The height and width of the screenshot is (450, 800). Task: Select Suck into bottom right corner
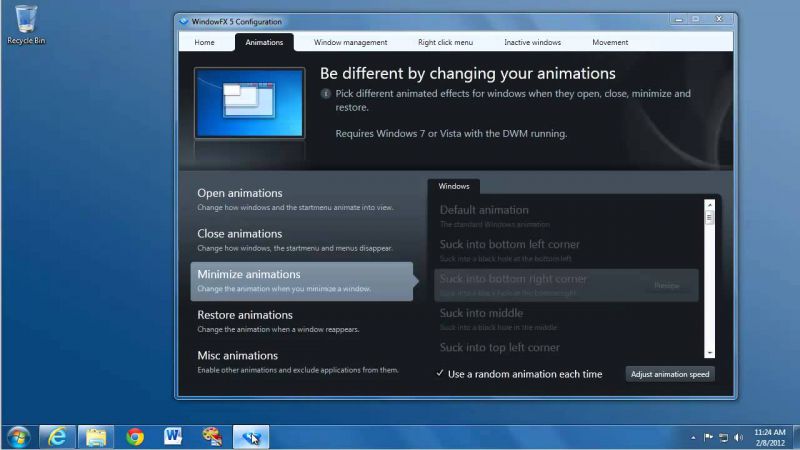click(566, 285)
